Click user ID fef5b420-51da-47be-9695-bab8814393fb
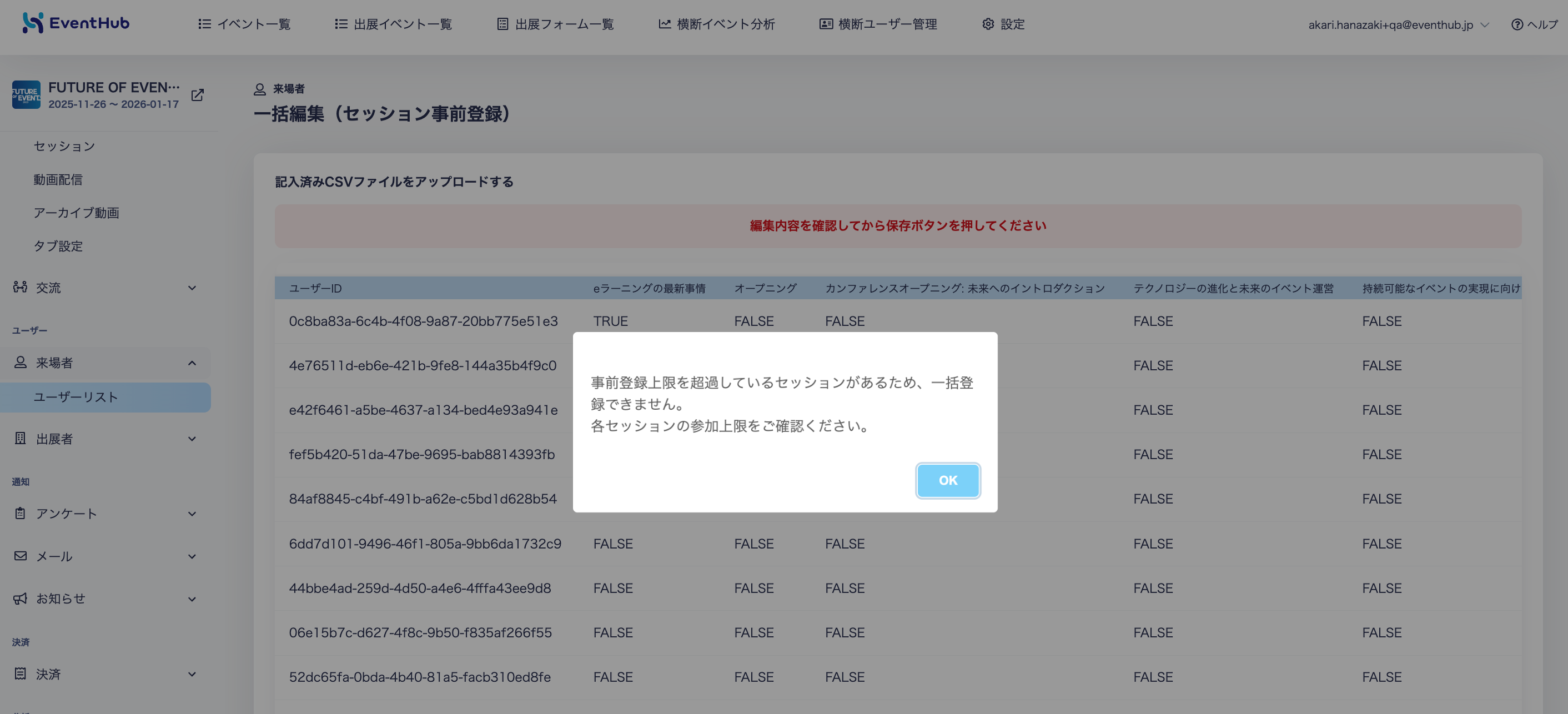This screenshot has width=1568, height=714. click(x=422, y=454)
